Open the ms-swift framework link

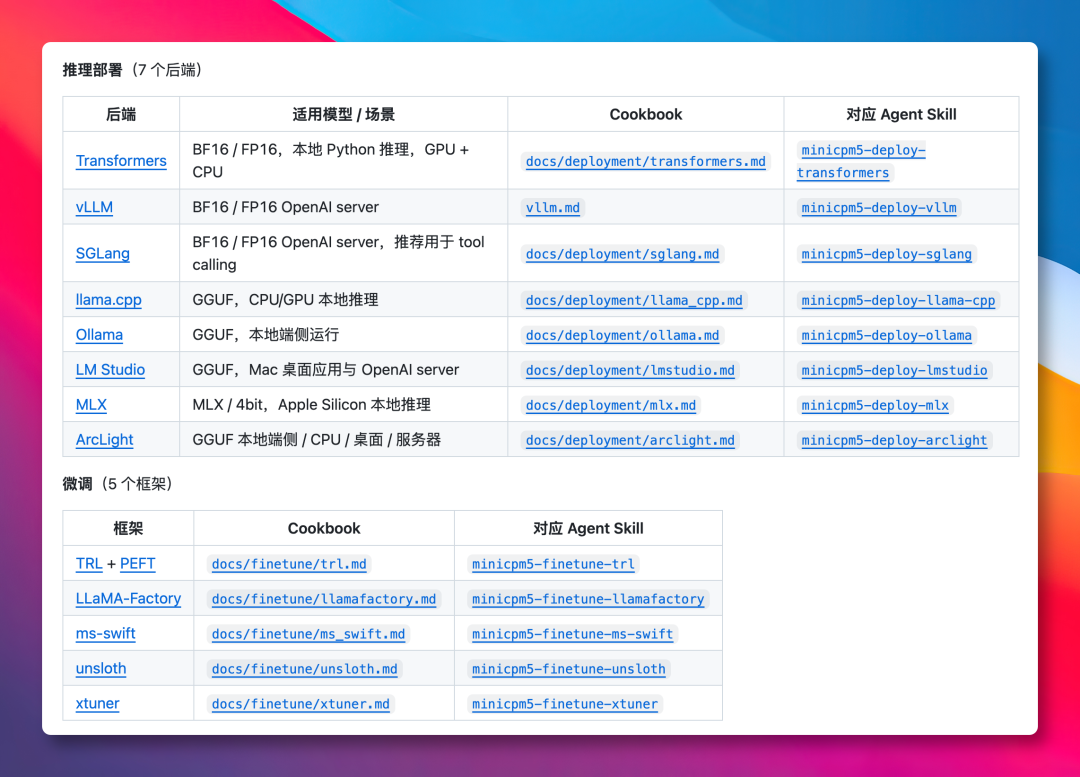coord(105,634)
